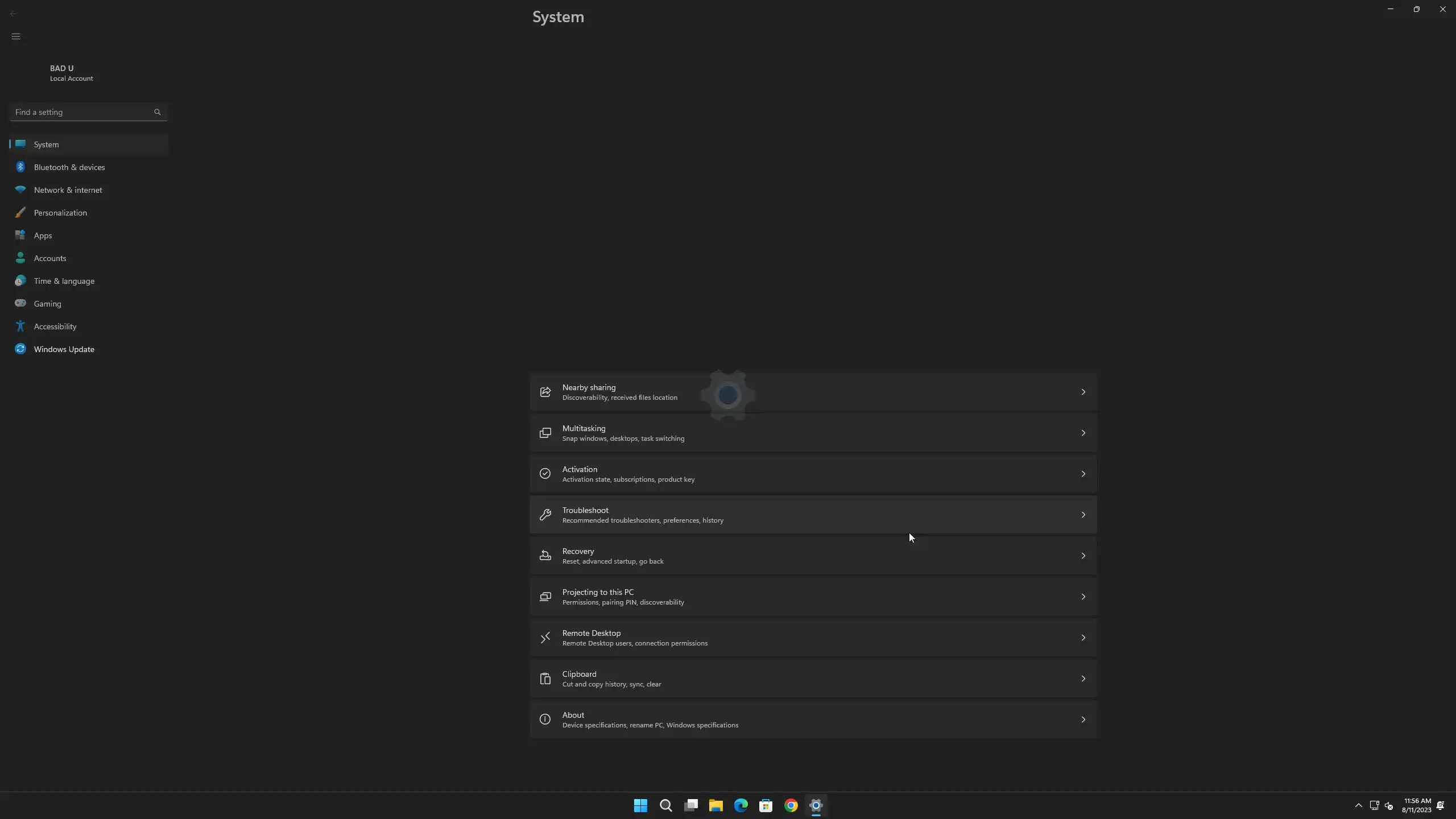This screenshot has width=1456, height=819.
Task: Expand the About row chevron
Action: coord(1083,719)
